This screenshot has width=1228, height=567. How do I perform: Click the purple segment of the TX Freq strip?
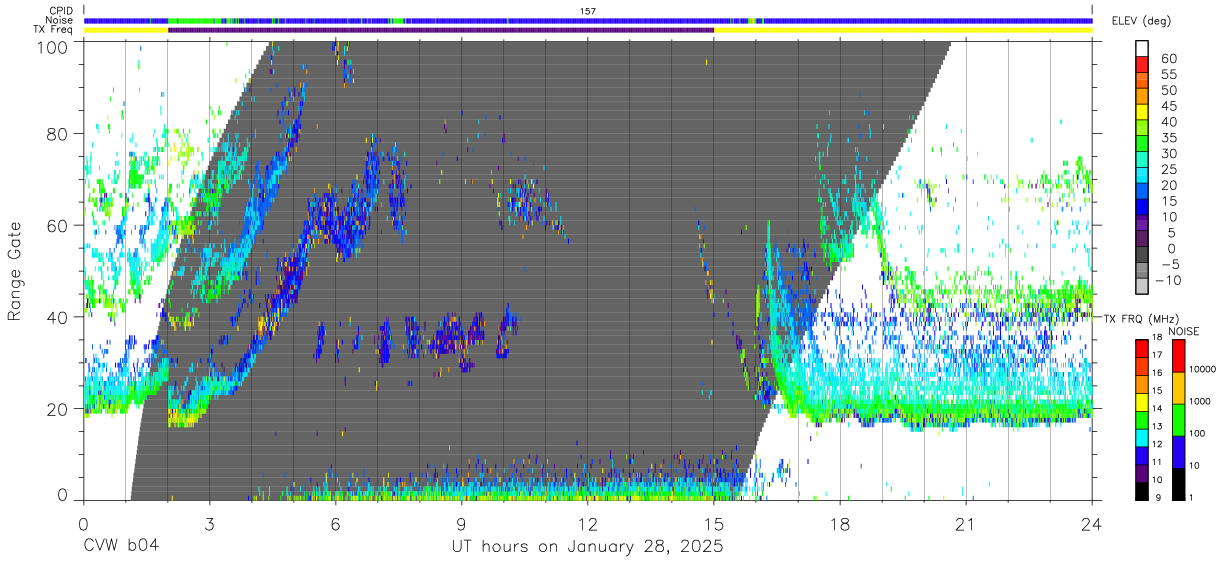[x=441, y=30]
